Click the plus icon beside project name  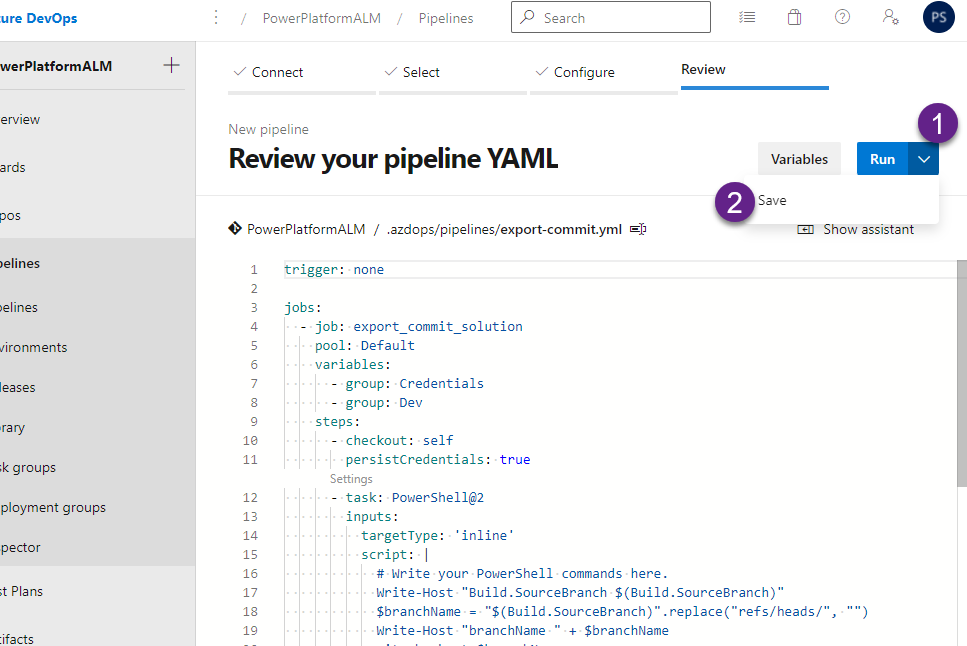[x=171, y=66]
